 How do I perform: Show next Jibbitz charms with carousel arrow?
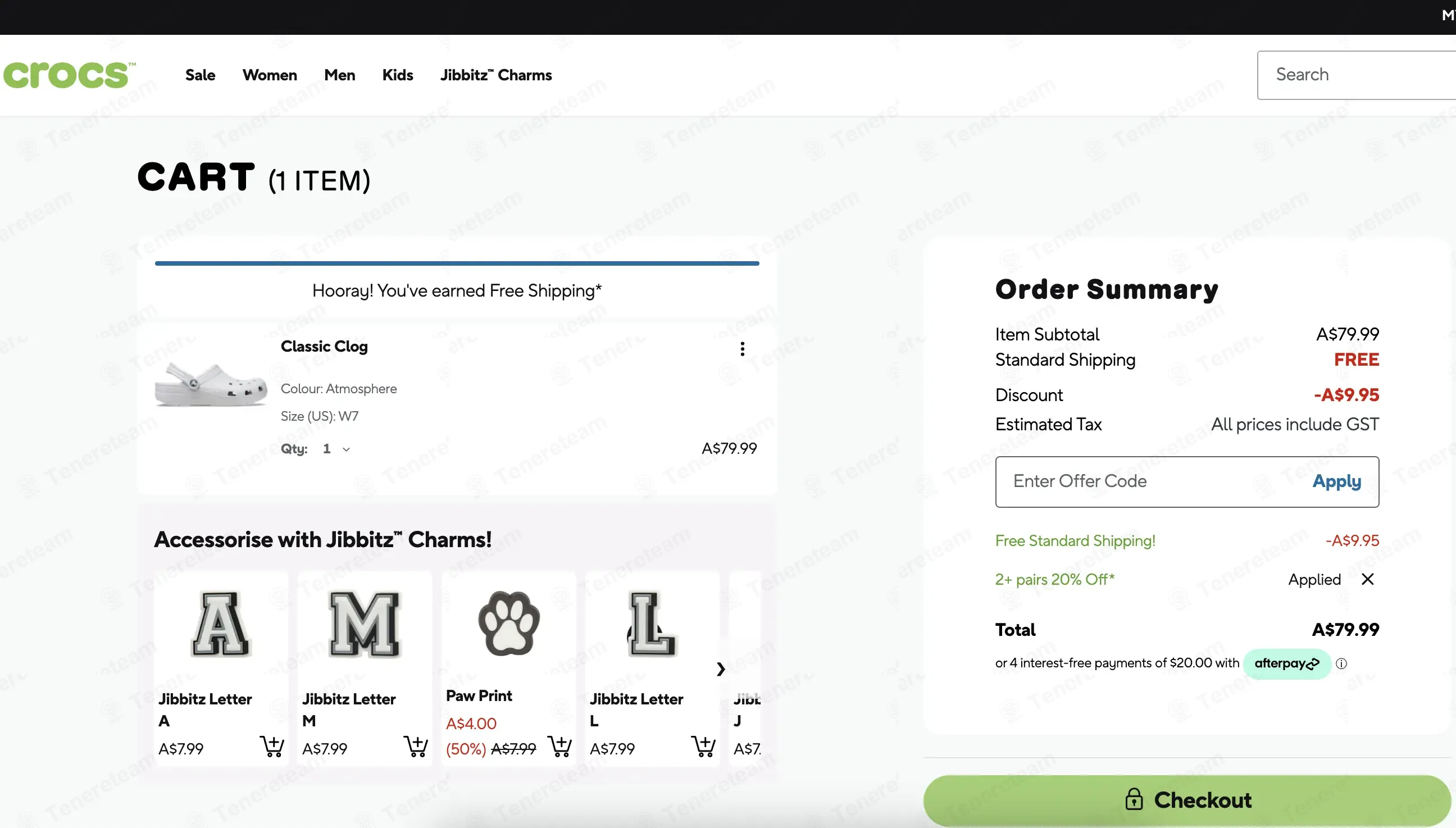click(720, 669)
